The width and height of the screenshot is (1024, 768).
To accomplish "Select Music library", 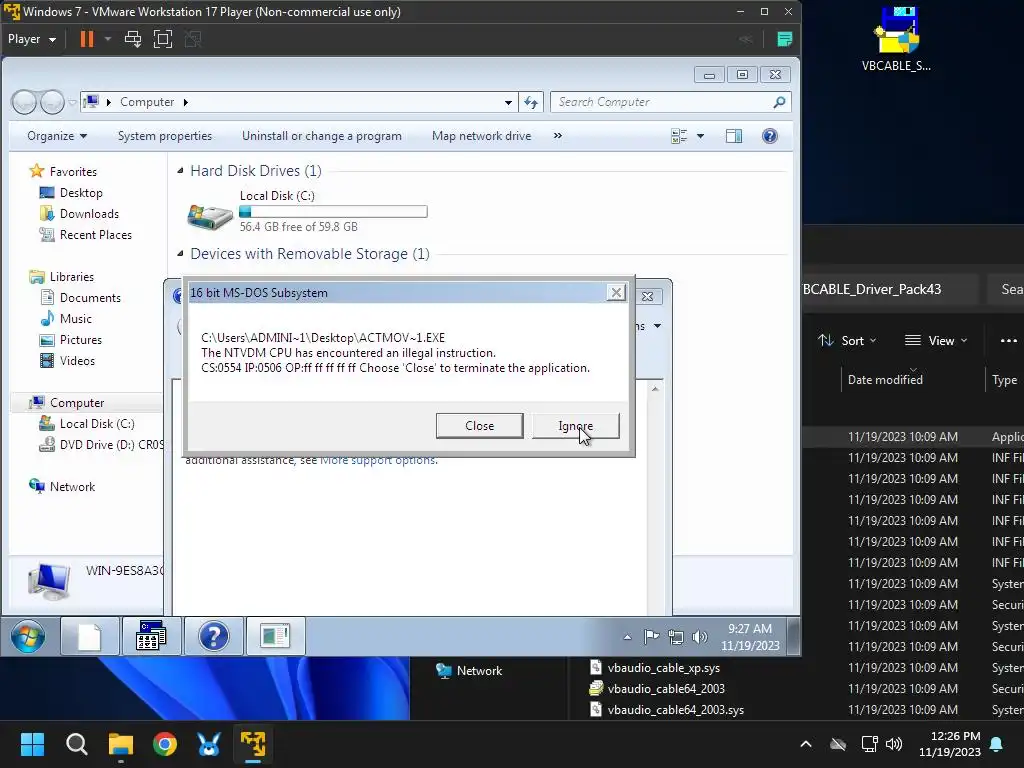I will pyautogui.click(x=75, y=319).
